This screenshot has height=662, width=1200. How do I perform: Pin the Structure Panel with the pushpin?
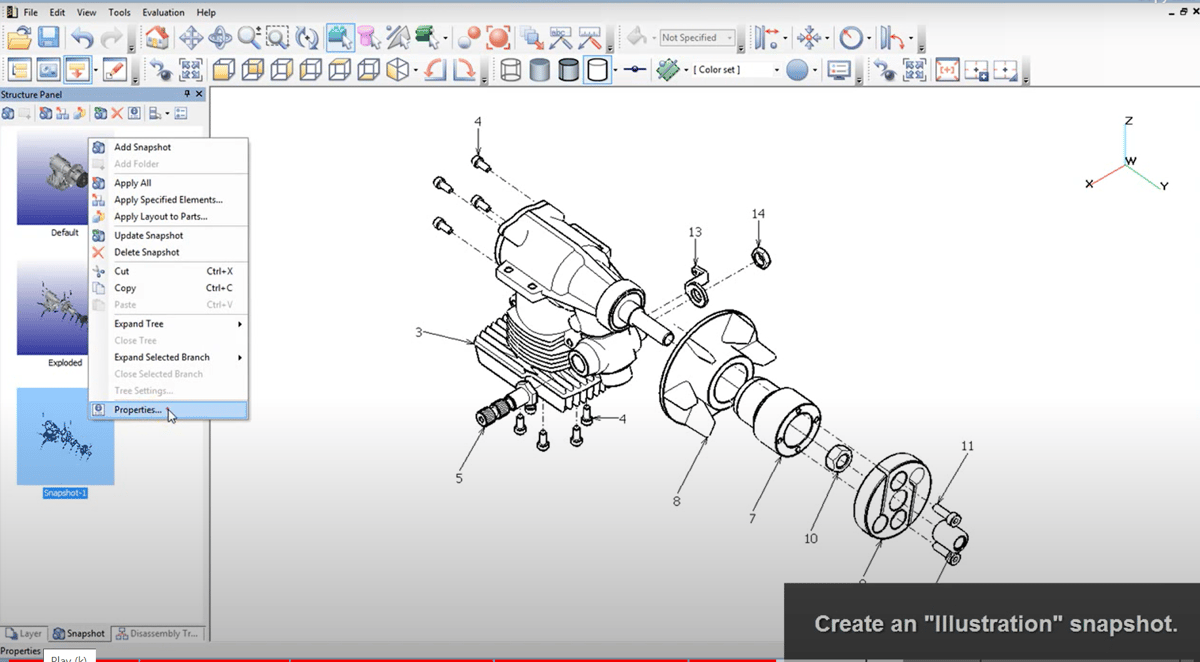tap(185, 93)
